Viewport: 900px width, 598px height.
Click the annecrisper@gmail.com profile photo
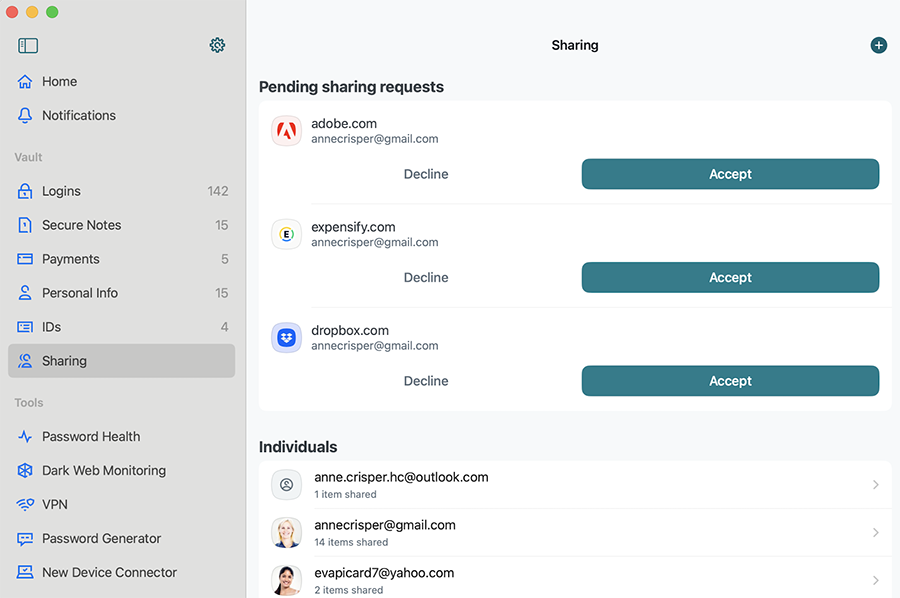pos(286,533)
